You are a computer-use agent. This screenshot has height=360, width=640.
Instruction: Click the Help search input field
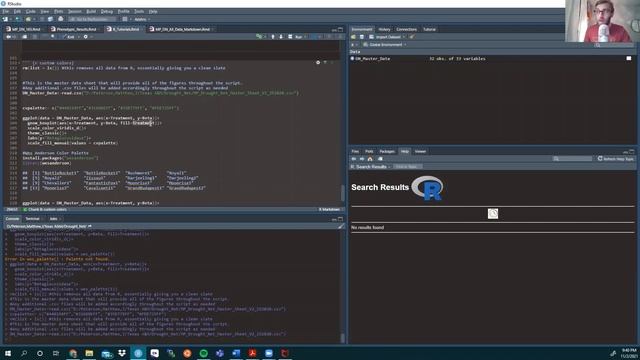(573, 159)
